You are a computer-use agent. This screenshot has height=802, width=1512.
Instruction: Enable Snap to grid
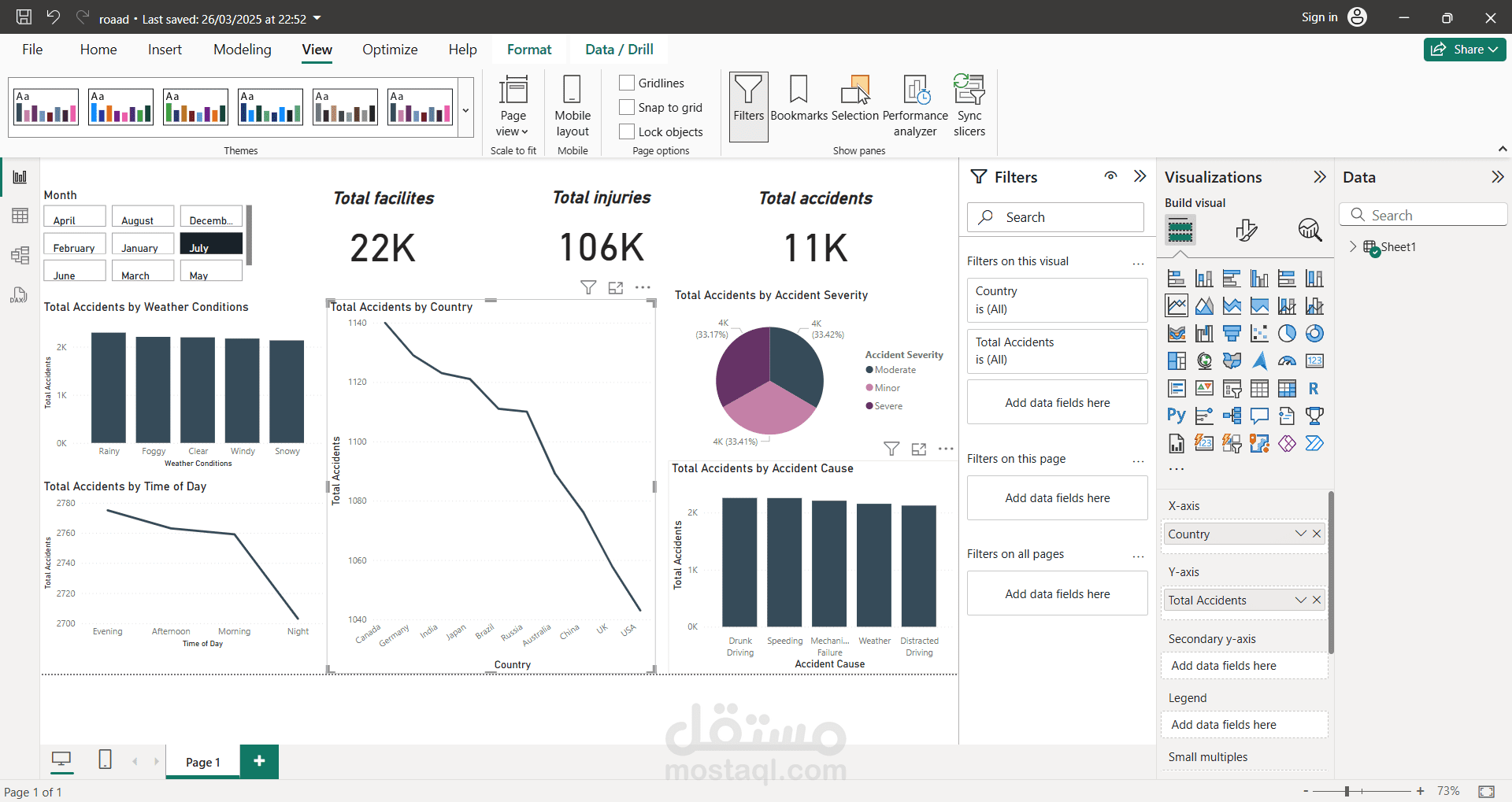[x=626, y=107]
